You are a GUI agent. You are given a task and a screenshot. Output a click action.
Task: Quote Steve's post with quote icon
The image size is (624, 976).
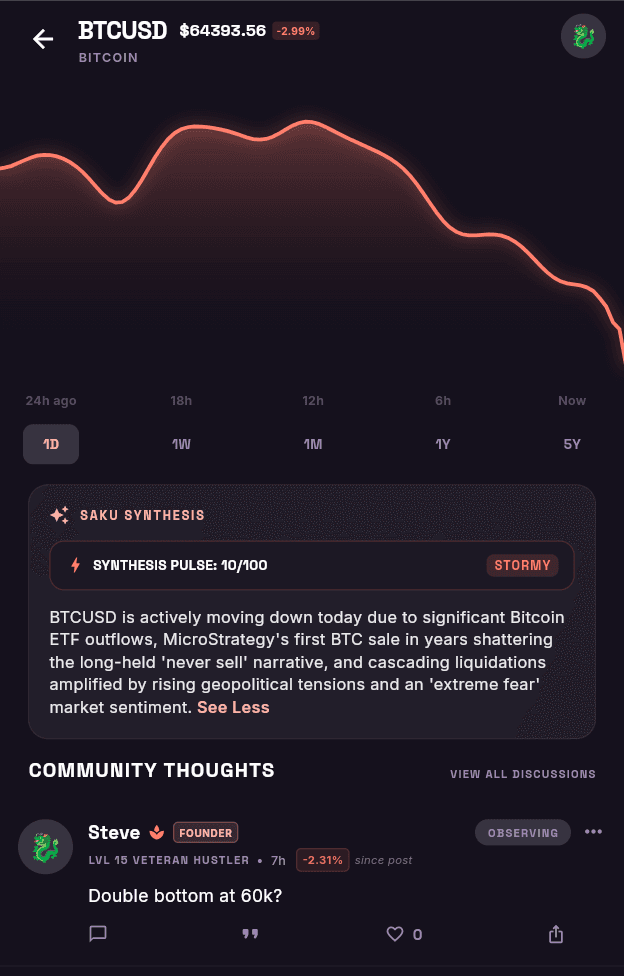(250, 934)
